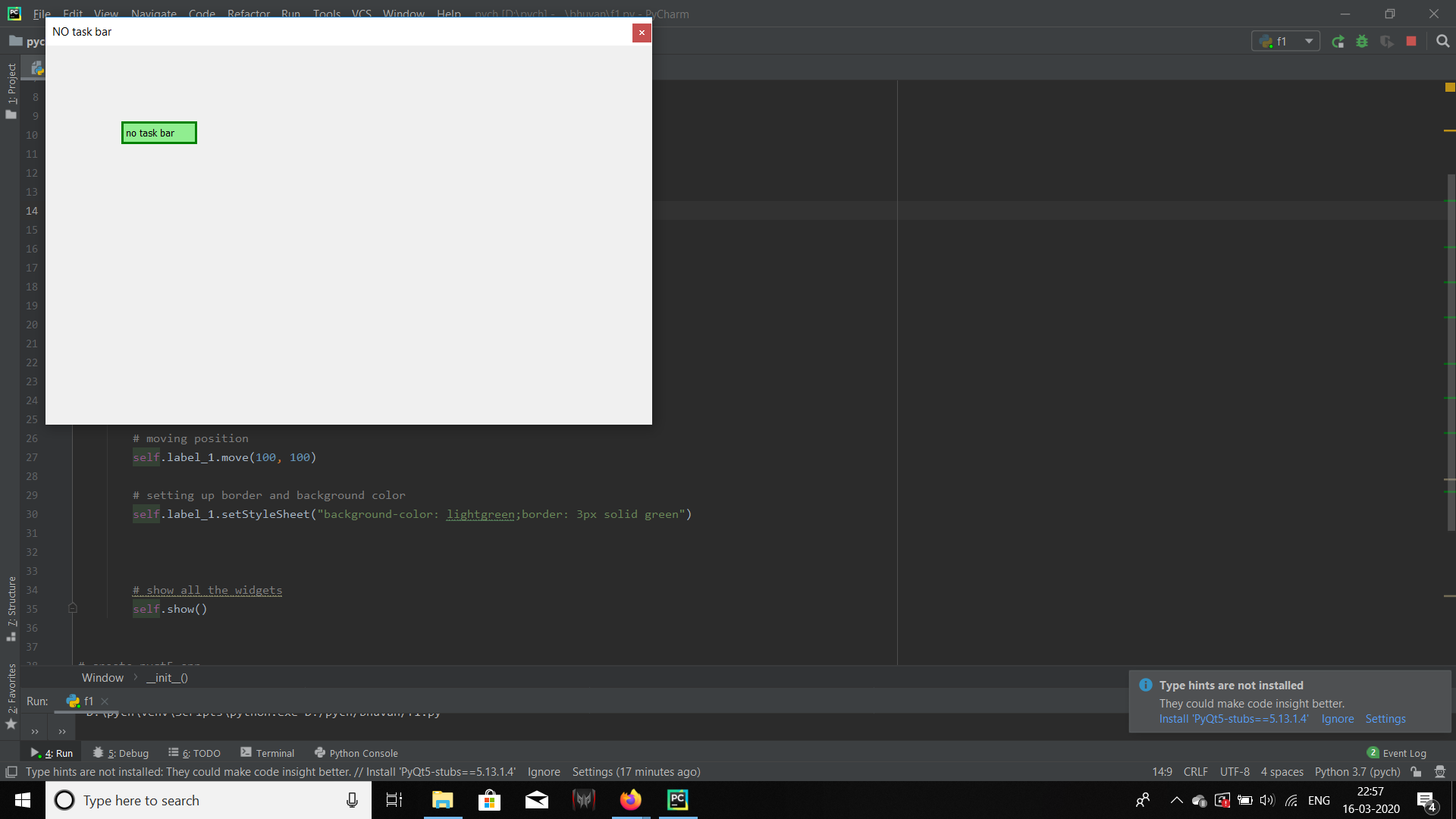Click Run with Coverage shield icon
Screen dimensions: 1456x819
coord(1387,42)
